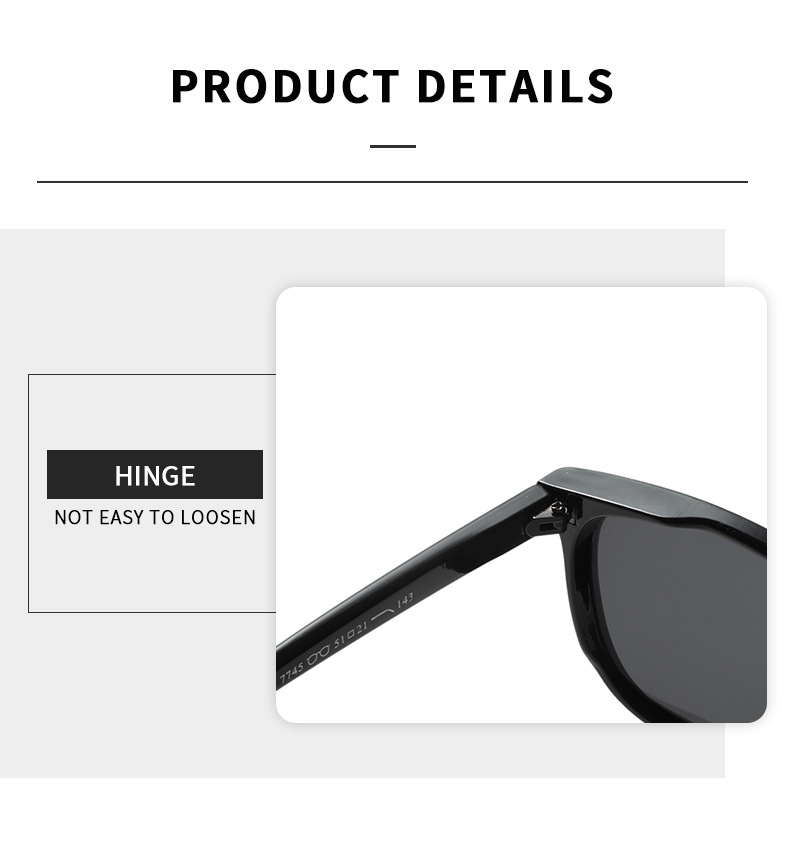Click the metal hinge screw on the sunglasses

pos(559,507)
